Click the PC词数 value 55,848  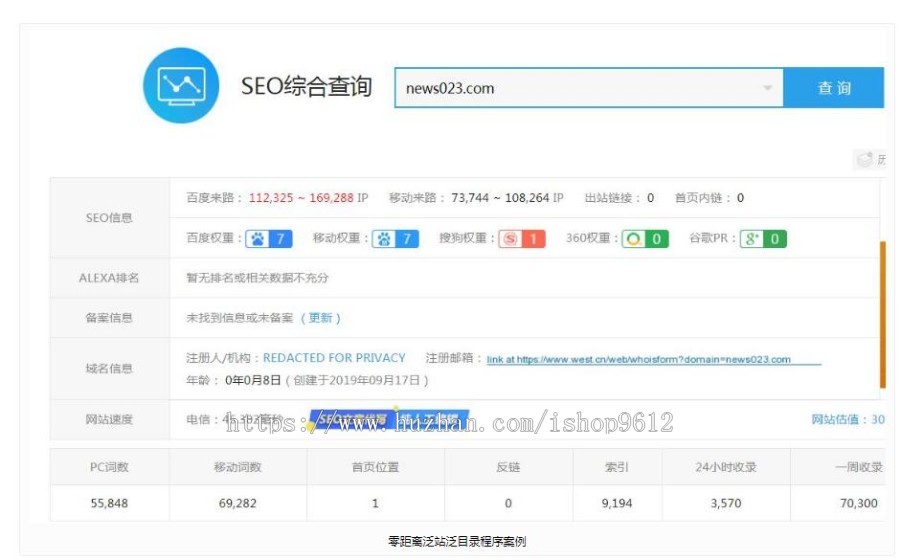point(109,503)
